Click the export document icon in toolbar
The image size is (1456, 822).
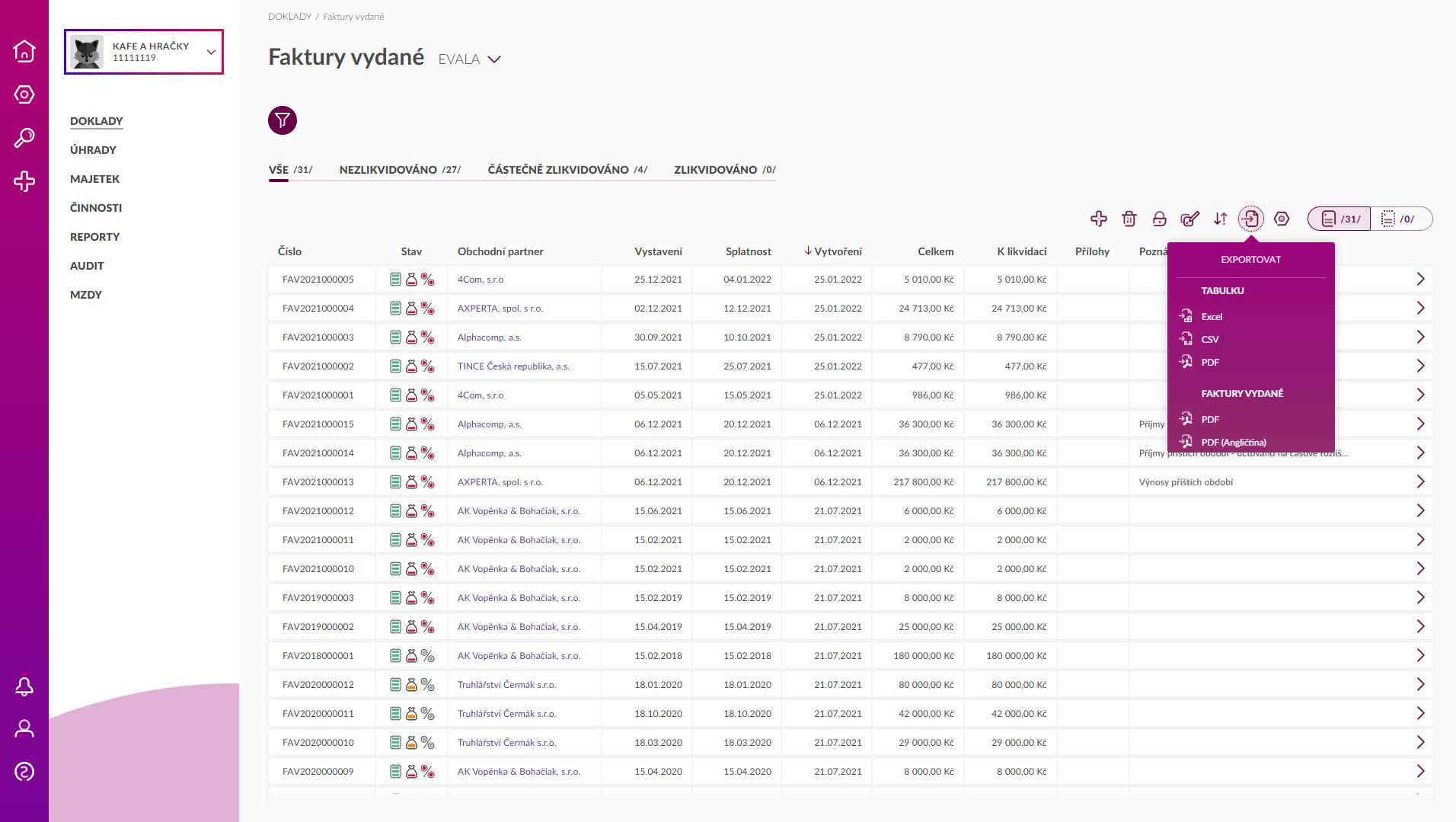coord(1251,219)
